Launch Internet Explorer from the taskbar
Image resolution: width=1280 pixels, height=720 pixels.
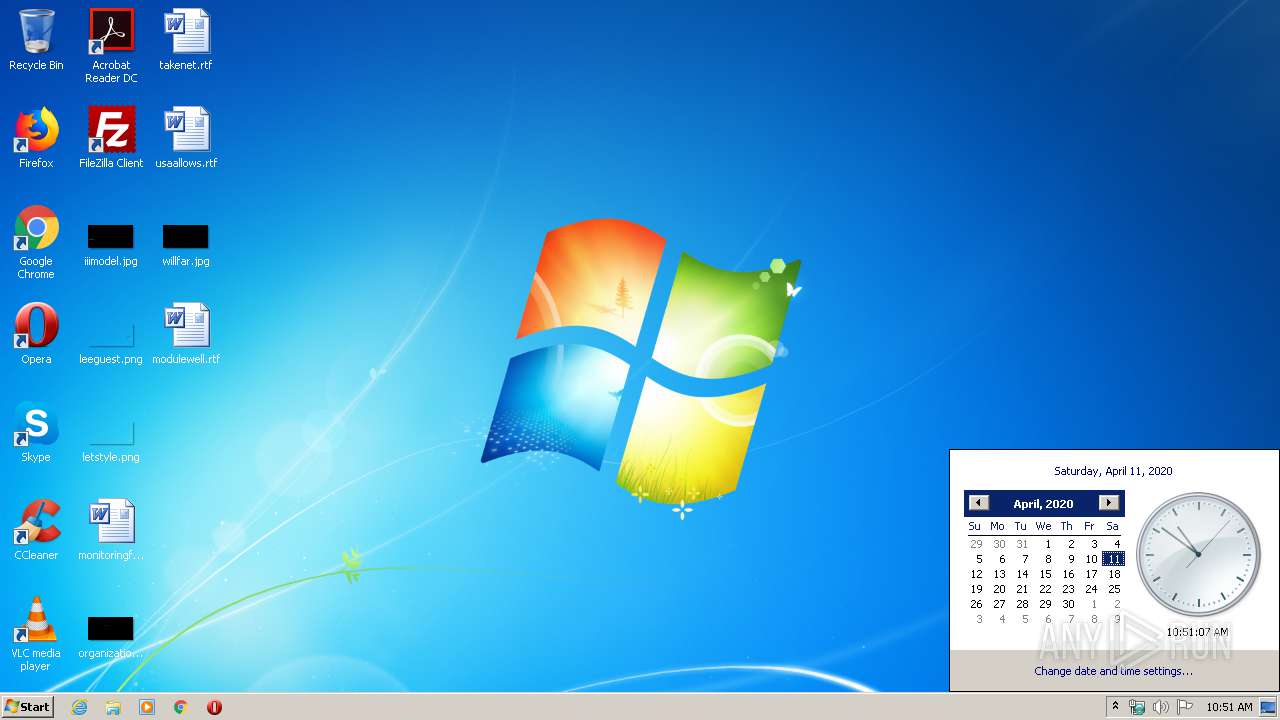(x=79, y=707)
